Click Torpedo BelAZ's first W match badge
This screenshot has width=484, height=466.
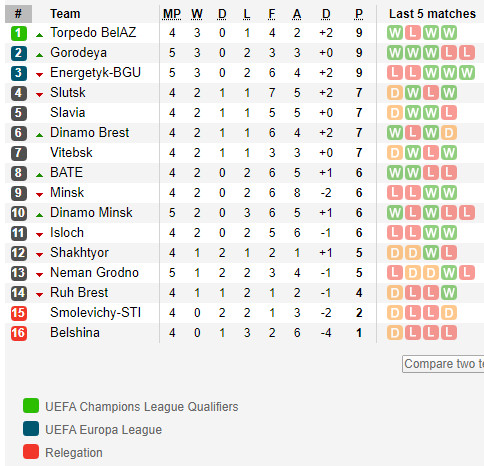tap(395, 33)
